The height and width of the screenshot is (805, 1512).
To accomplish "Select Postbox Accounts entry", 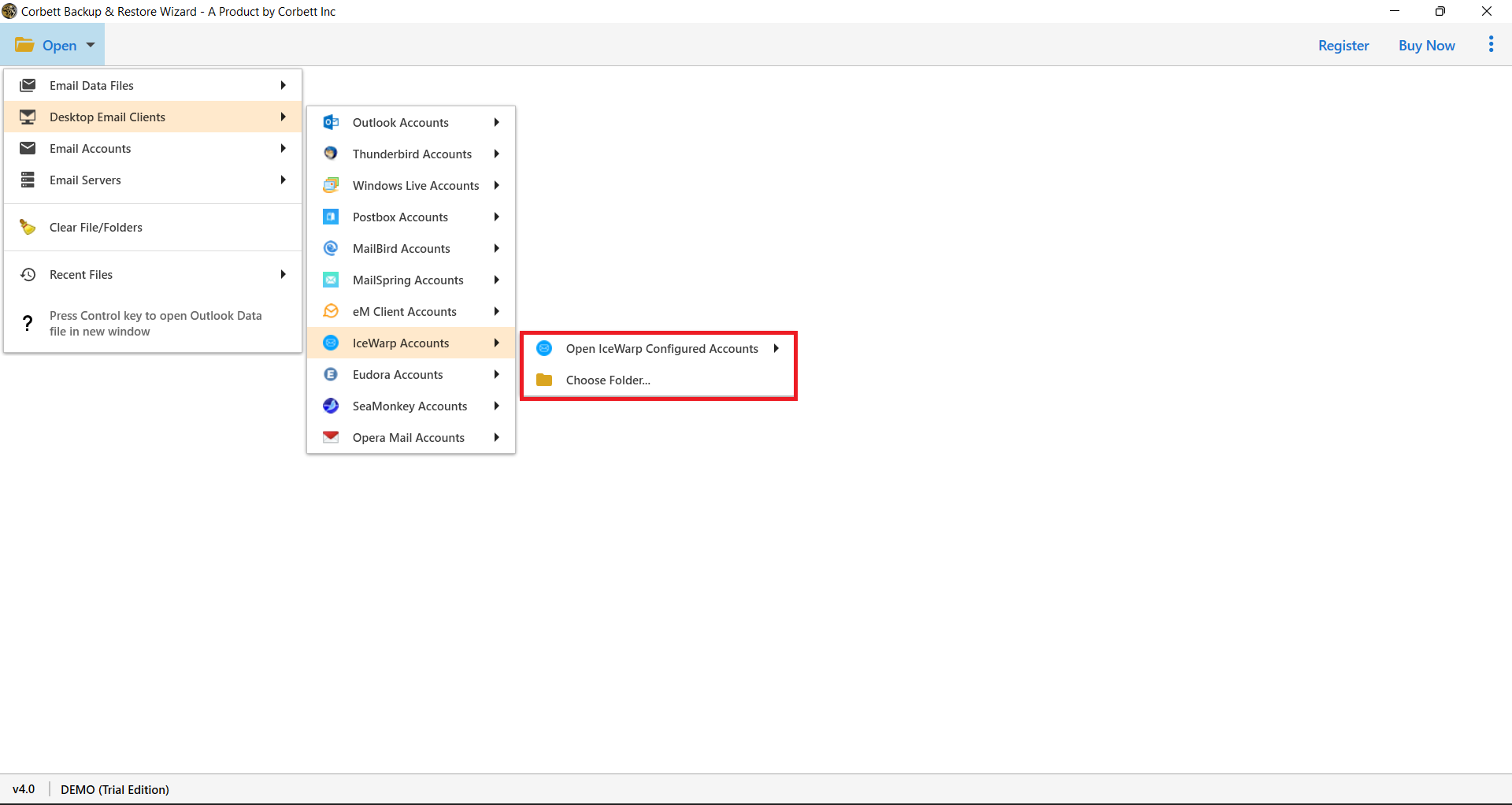I will pos(411,217).
